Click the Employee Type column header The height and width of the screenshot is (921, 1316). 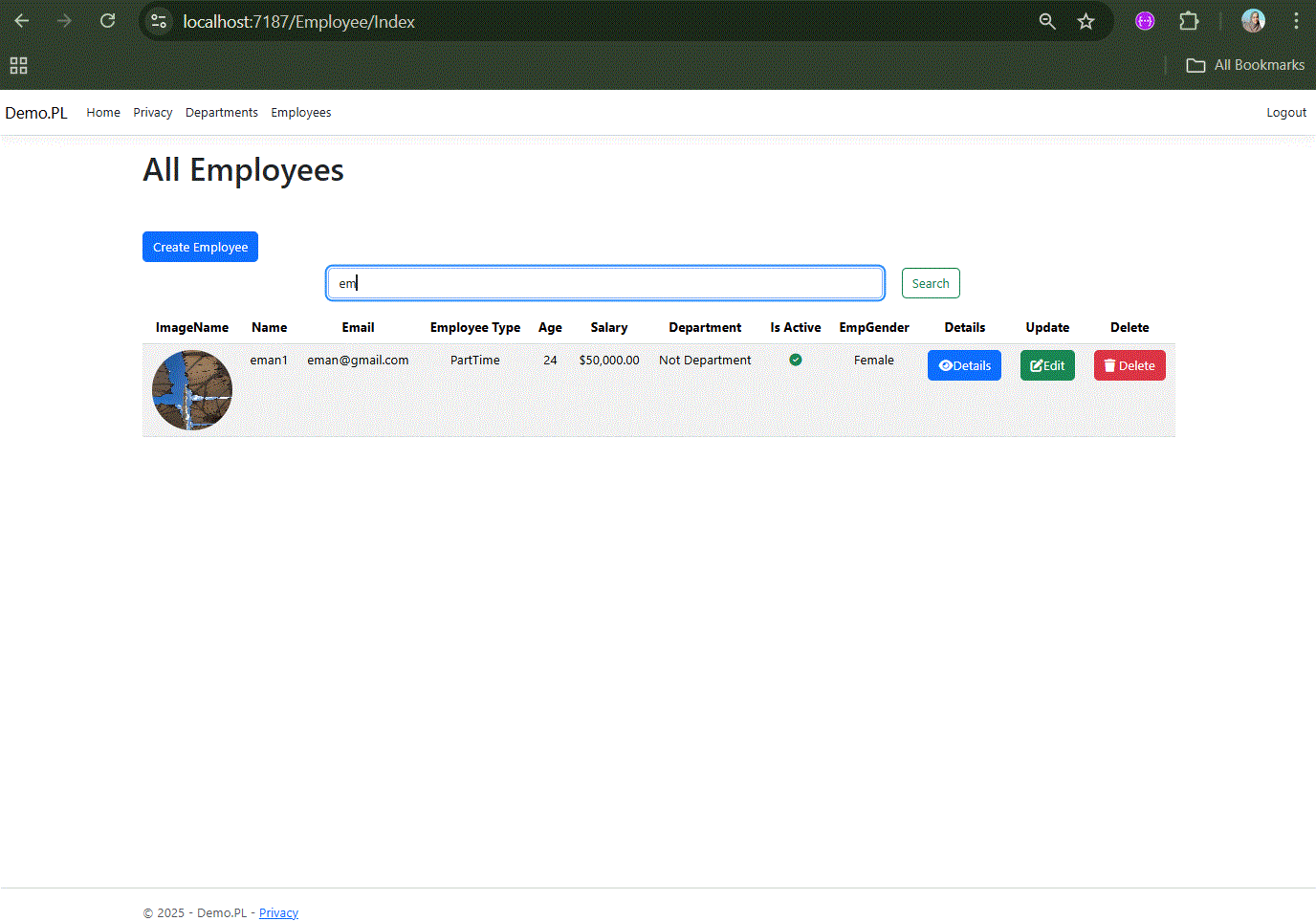click(475, 327)
